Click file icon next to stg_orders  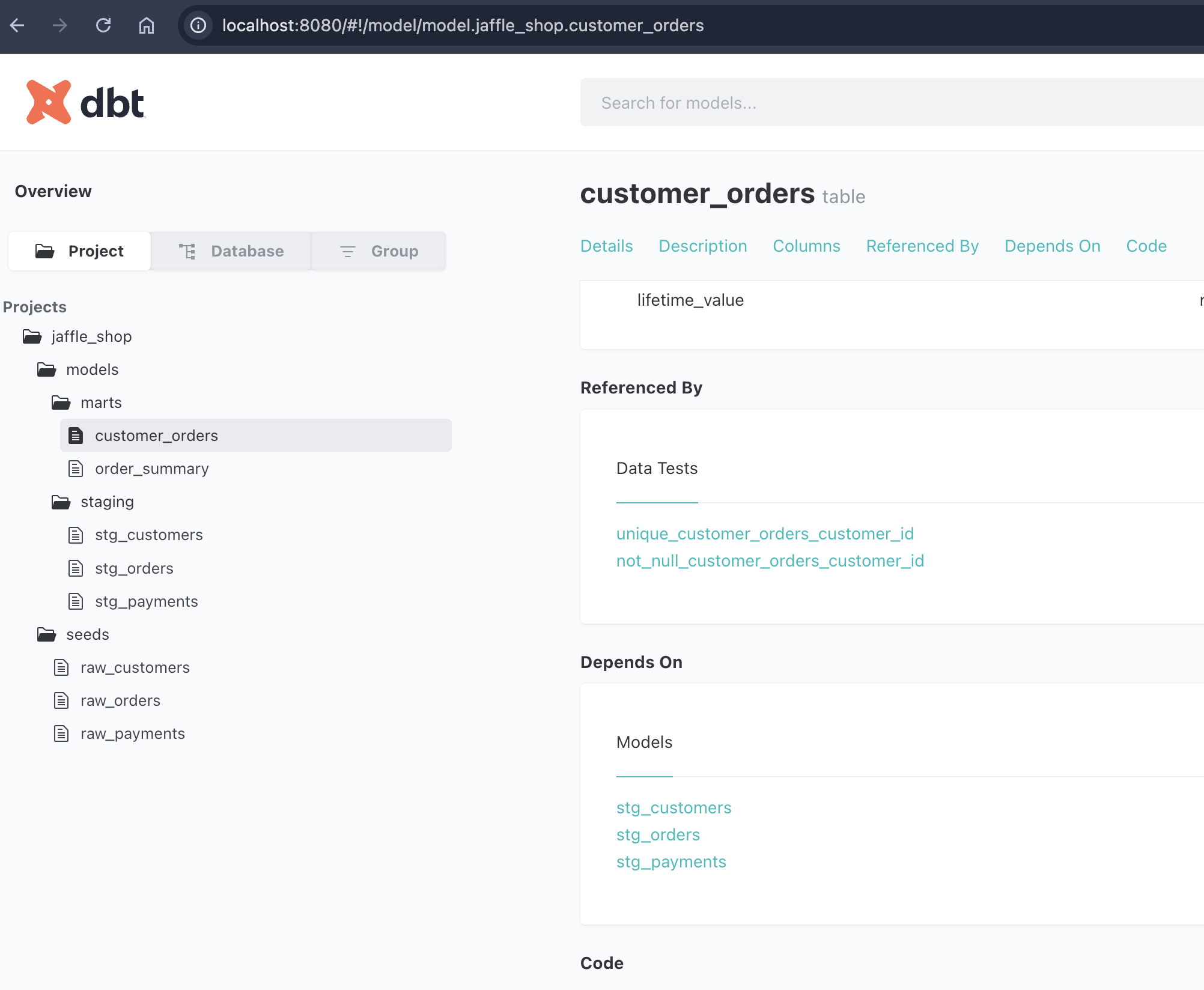(x=76, y=568)
